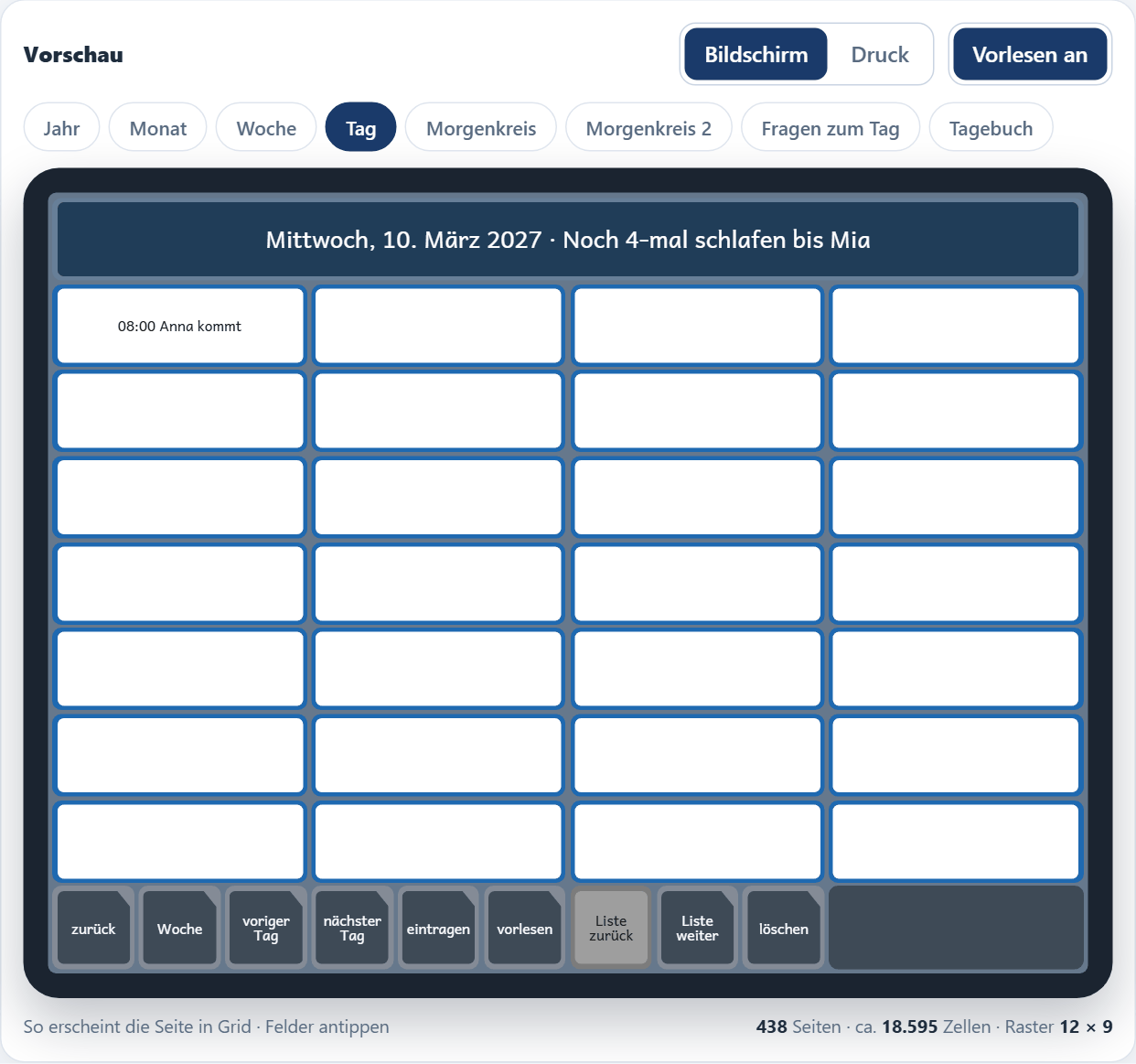Image resolution: width=1136 pixels, height=1064 pixels.
Task: Open the Fragen zum Tag tab
Action: pyautogui.click(x=831, y=127)
